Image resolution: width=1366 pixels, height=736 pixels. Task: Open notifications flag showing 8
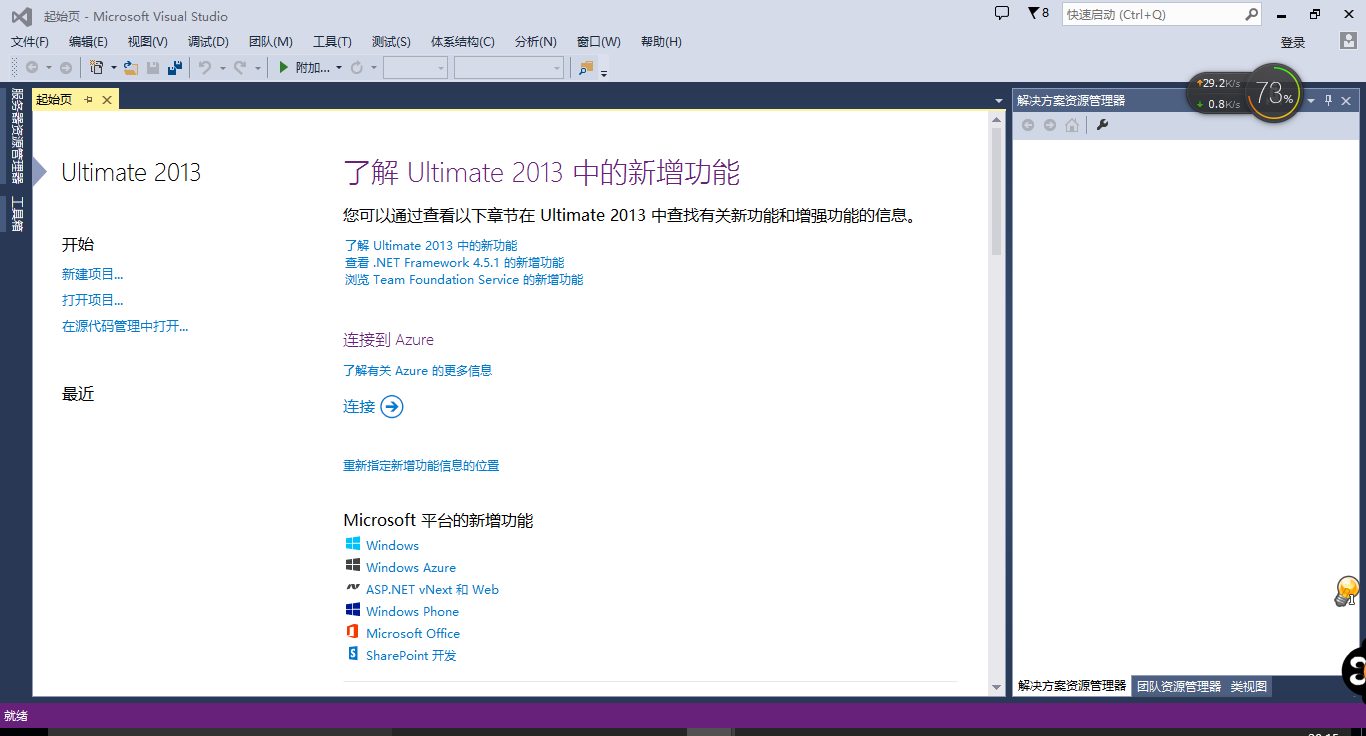(x=1038, y=13)
